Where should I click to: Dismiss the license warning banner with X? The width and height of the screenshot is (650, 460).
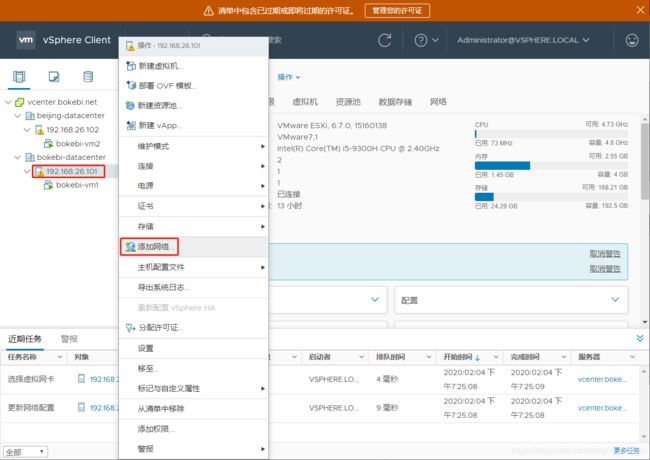[640, 10]
